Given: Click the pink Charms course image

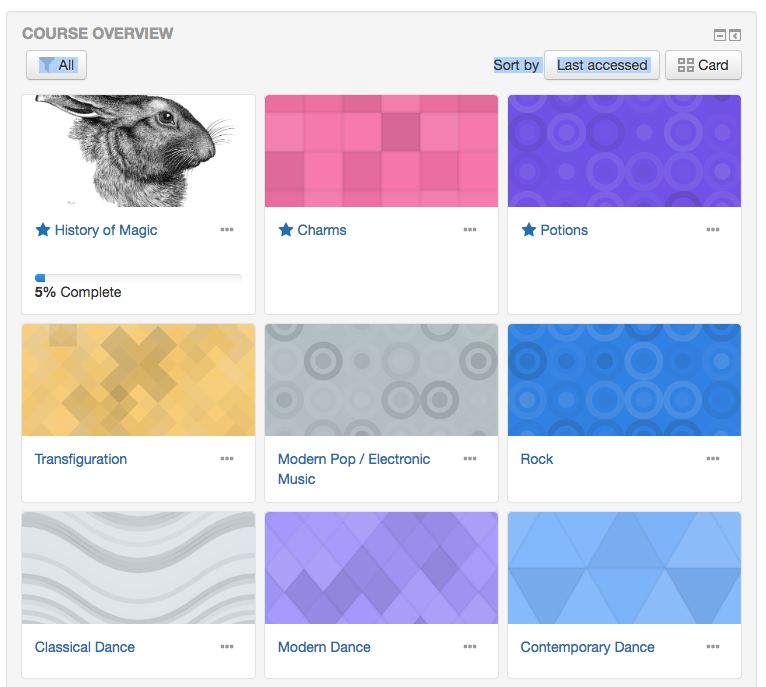Looking at the screenshot, I should 382,151.
